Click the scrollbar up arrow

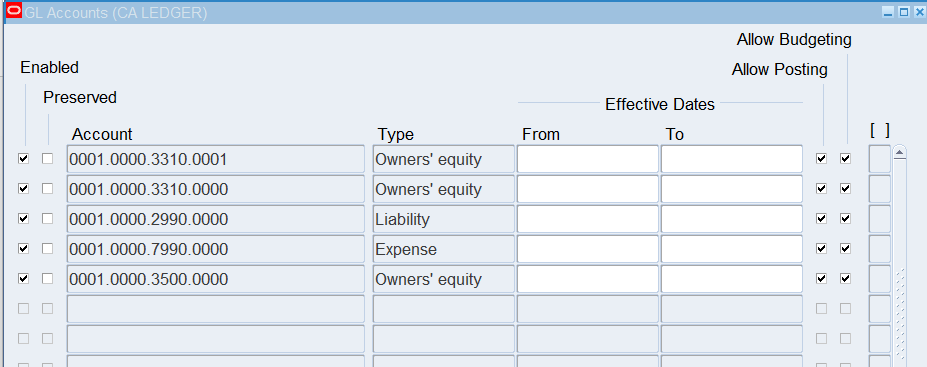(x=900, y=153)
